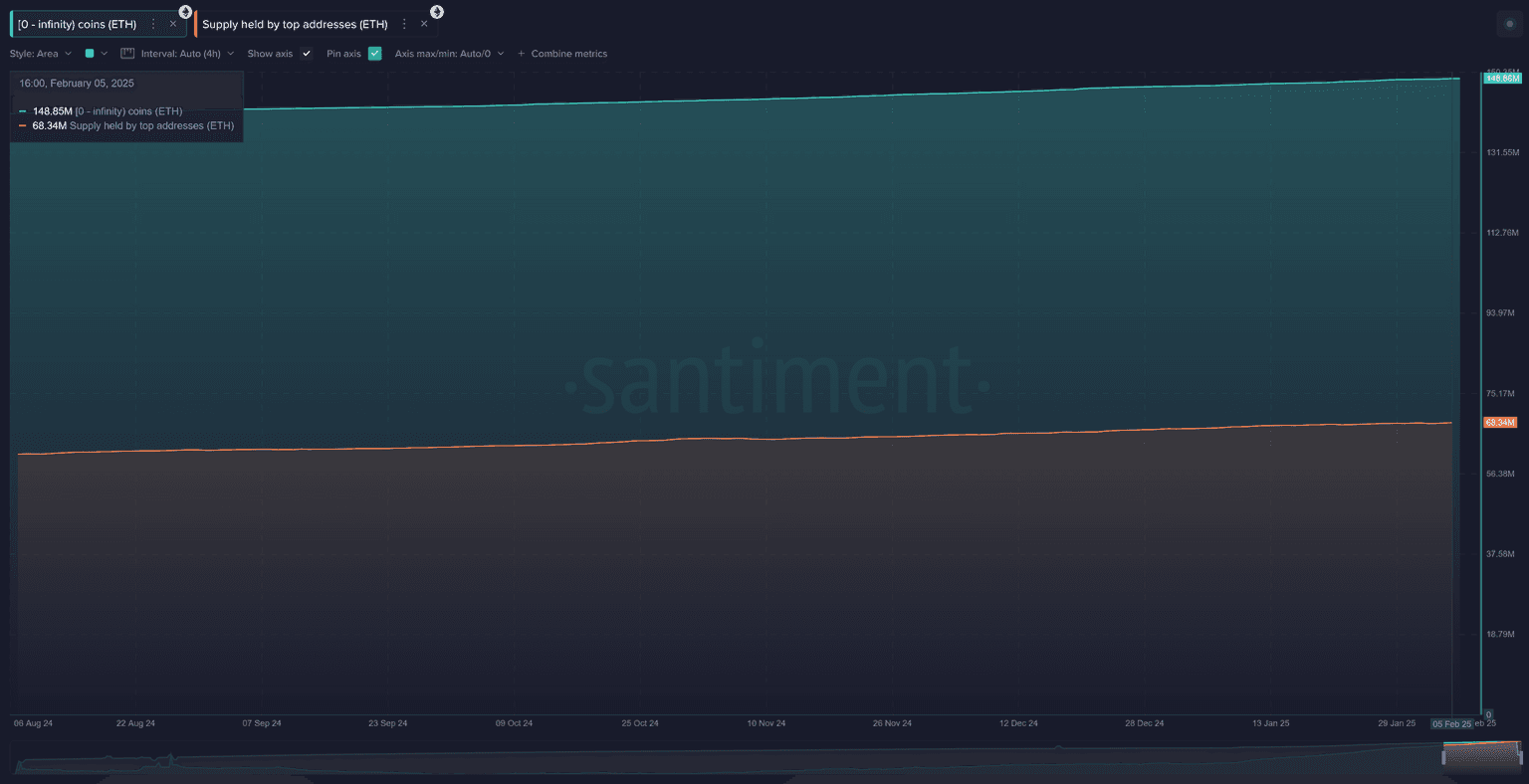The image size is (1529, 784).
Task: Select Supply held by top addresses (ETH) tab
Action: click(x=295, y=24)
